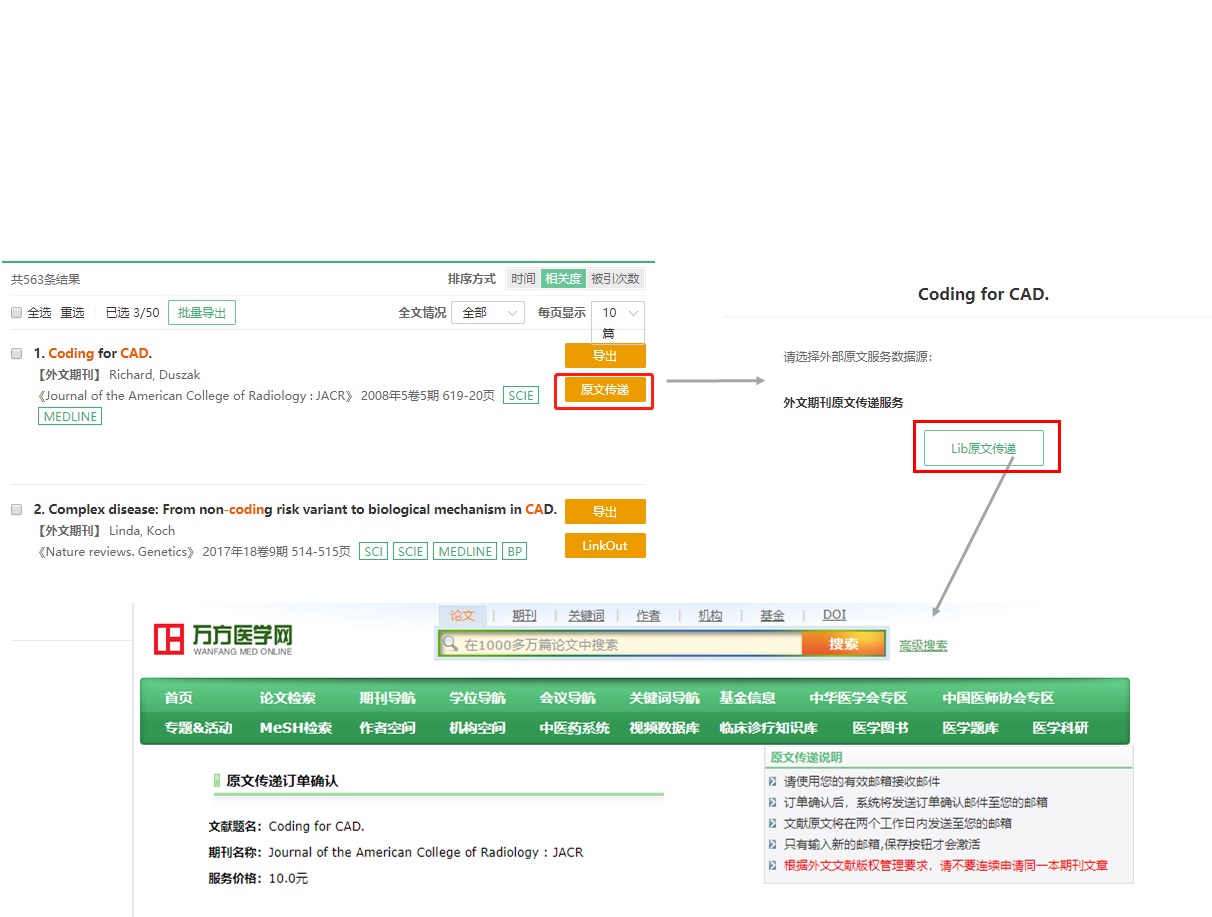1212x917 pixels.
Task: Click 批量导出 batch export button
Action: pyautogui.click(x=202, y=313)
